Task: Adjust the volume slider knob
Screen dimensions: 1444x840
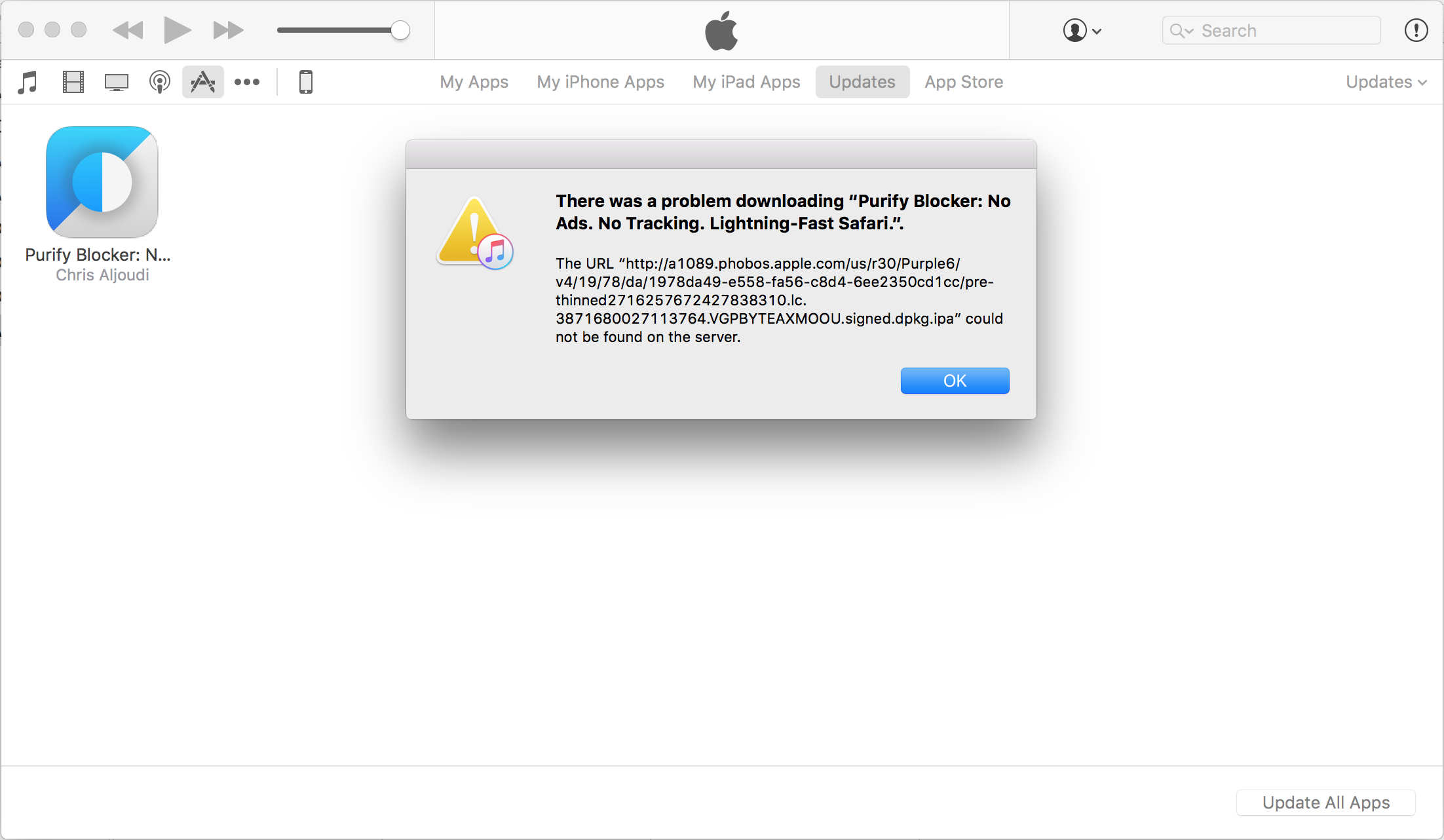Action: click(x=400, y=30)
